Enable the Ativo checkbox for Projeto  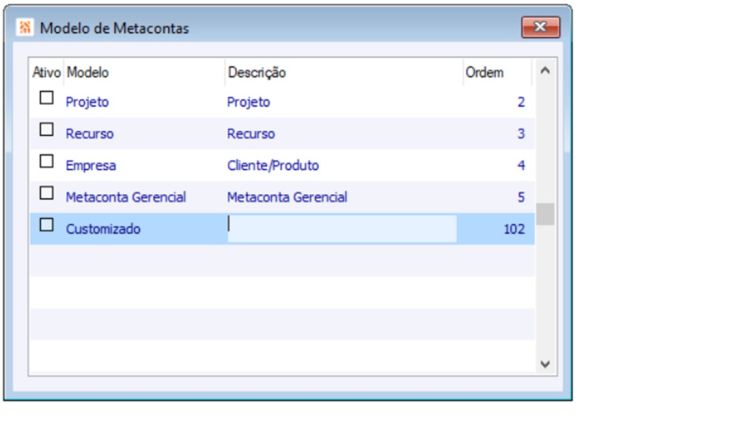pos(46,98)
